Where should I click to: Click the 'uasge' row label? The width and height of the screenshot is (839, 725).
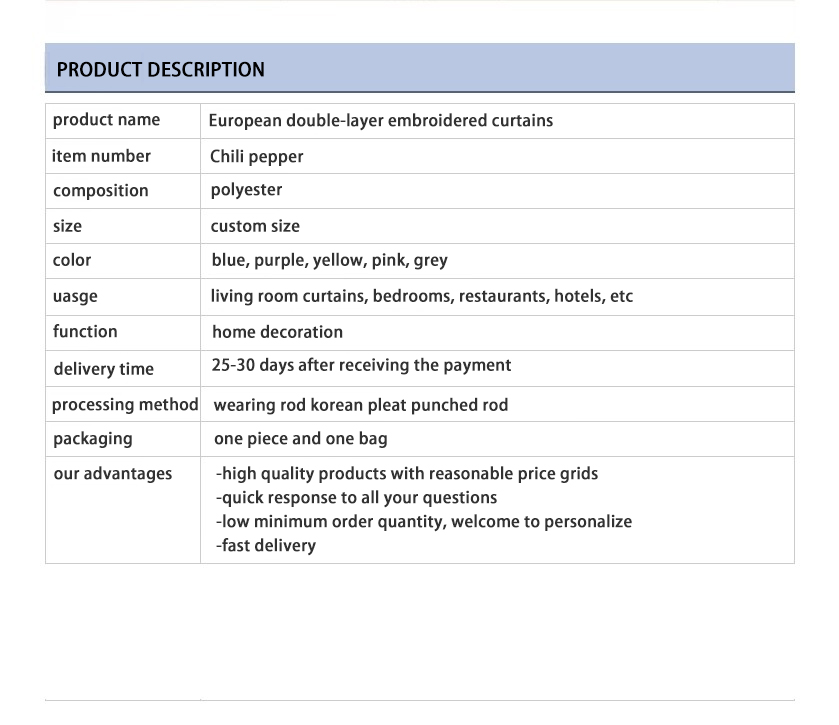coord(75,296)
